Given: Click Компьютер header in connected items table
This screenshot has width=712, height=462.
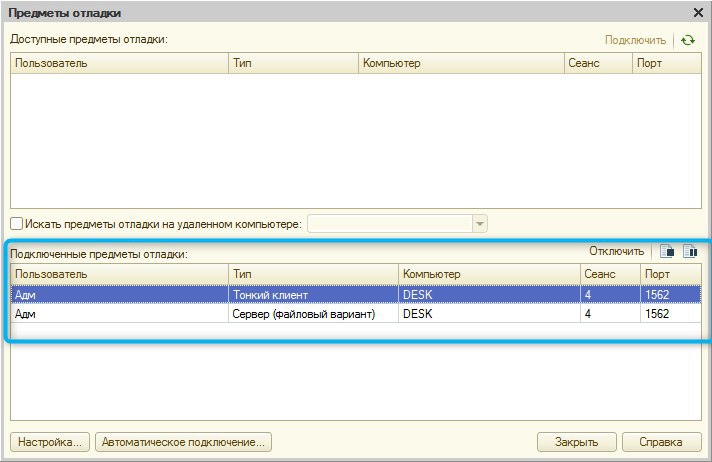Looking at the screenshot, I should click(489, 274).
